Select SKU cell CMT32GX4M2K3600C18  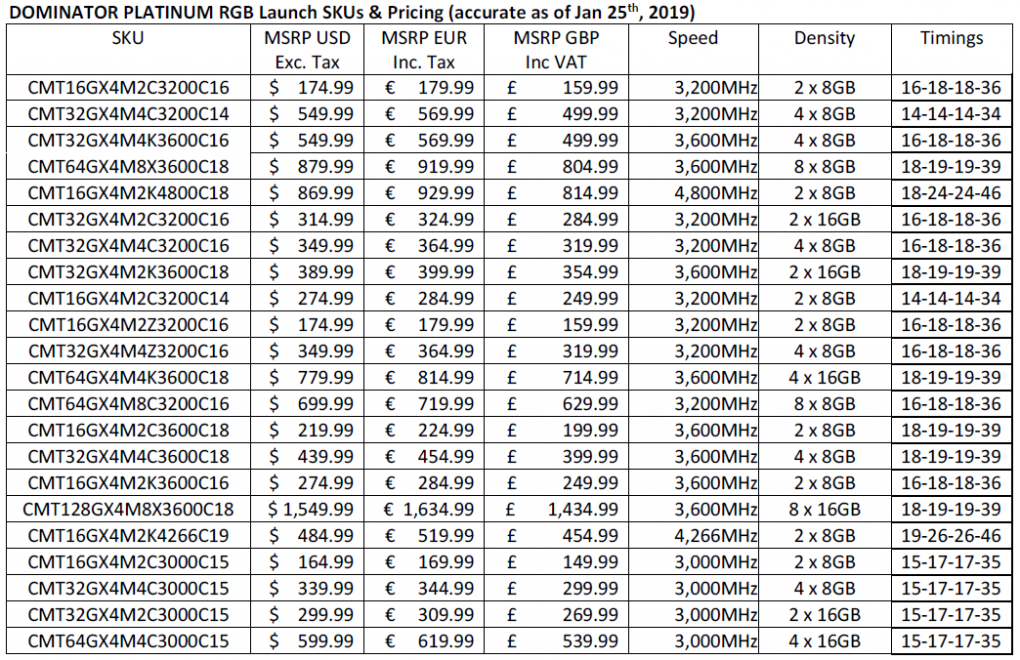[x=128, y=272]
